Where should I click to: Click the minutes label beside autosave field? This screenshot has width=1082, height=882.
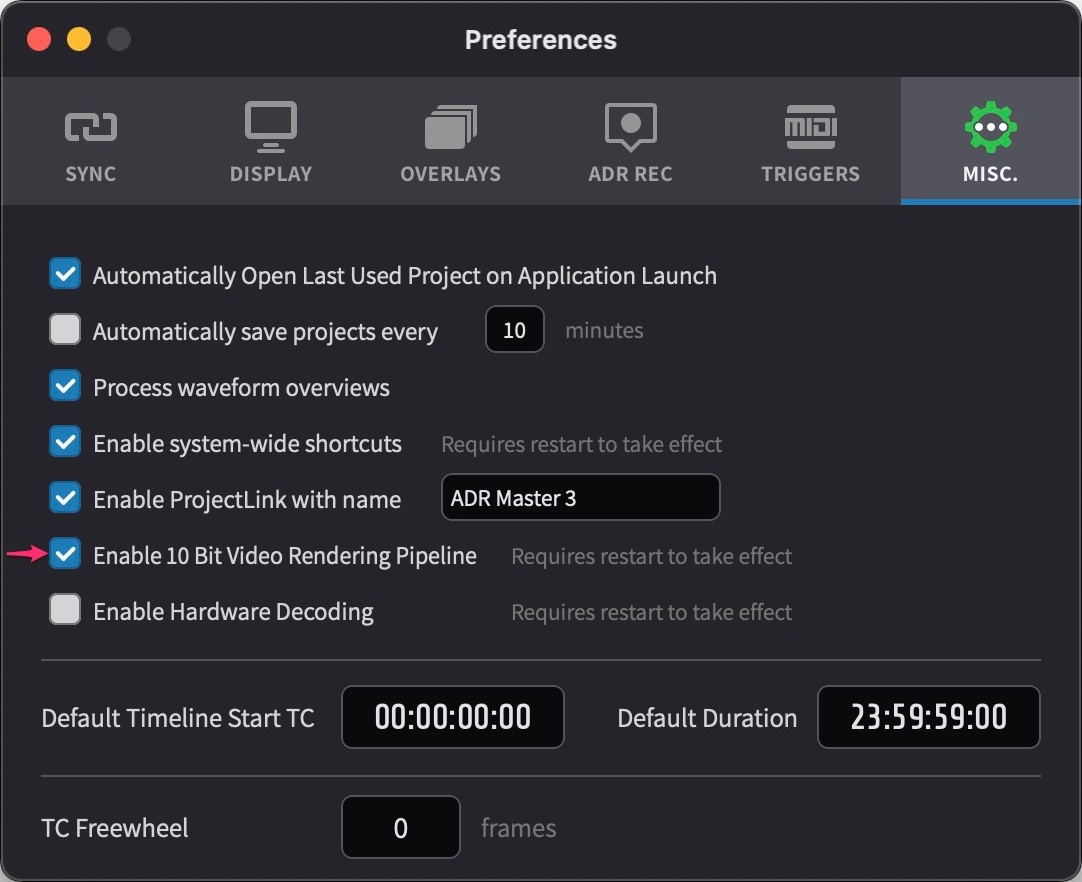point(604,331)
